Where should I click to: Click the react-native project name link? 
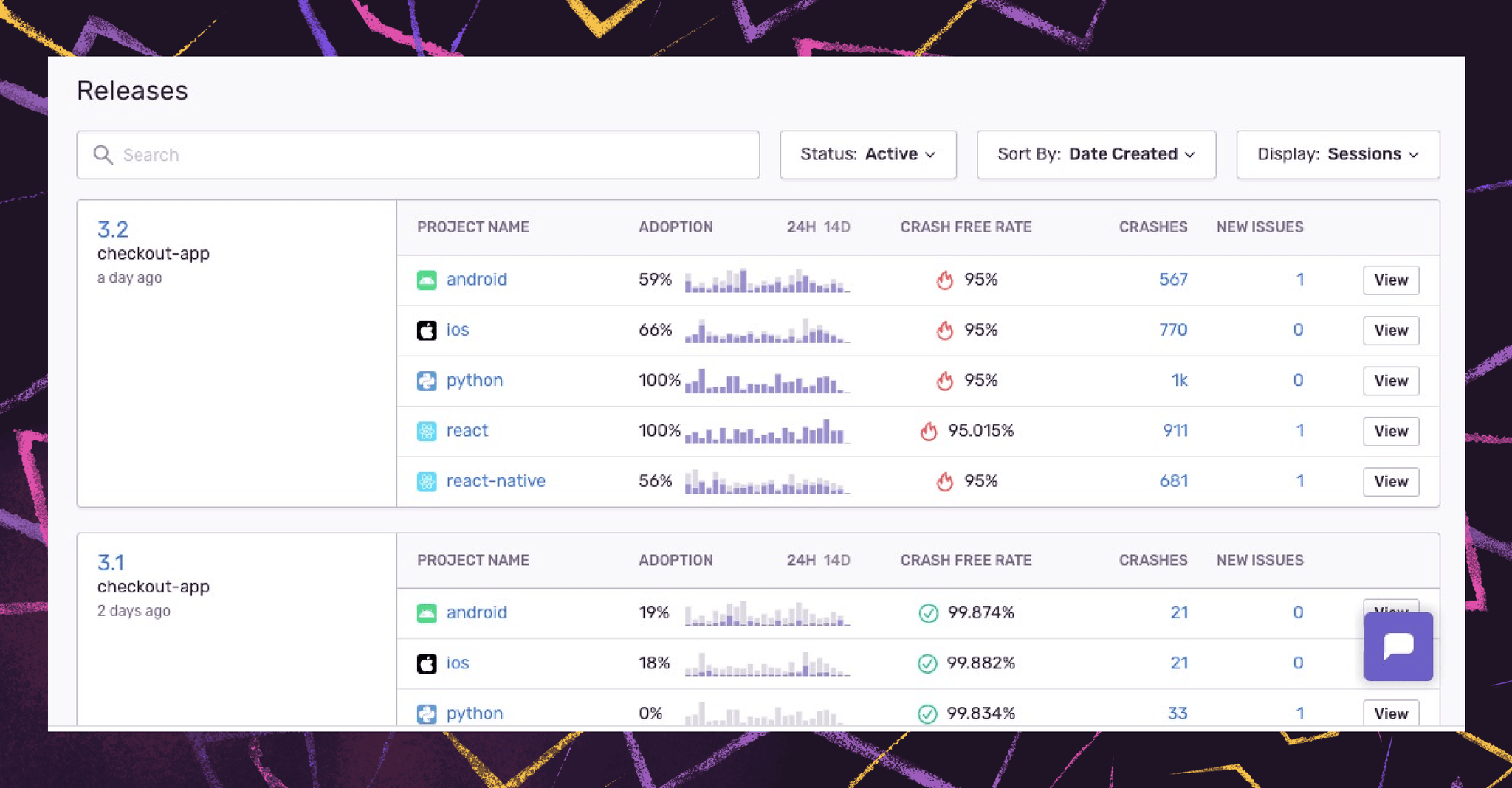coord(495,481)
